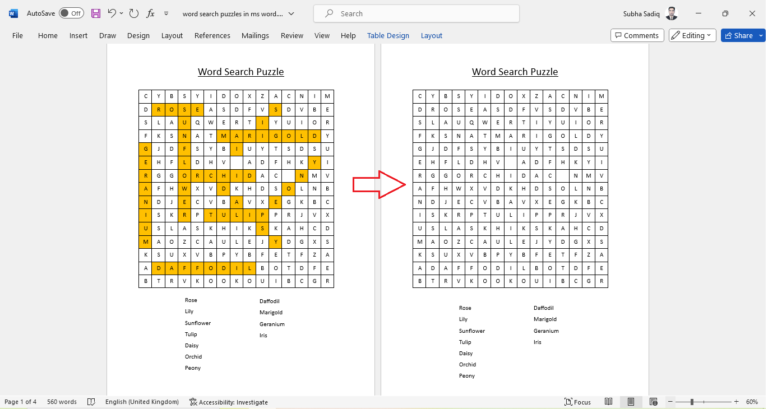
Task: Open the Editing mode dropdown
Action: (692, 35)
